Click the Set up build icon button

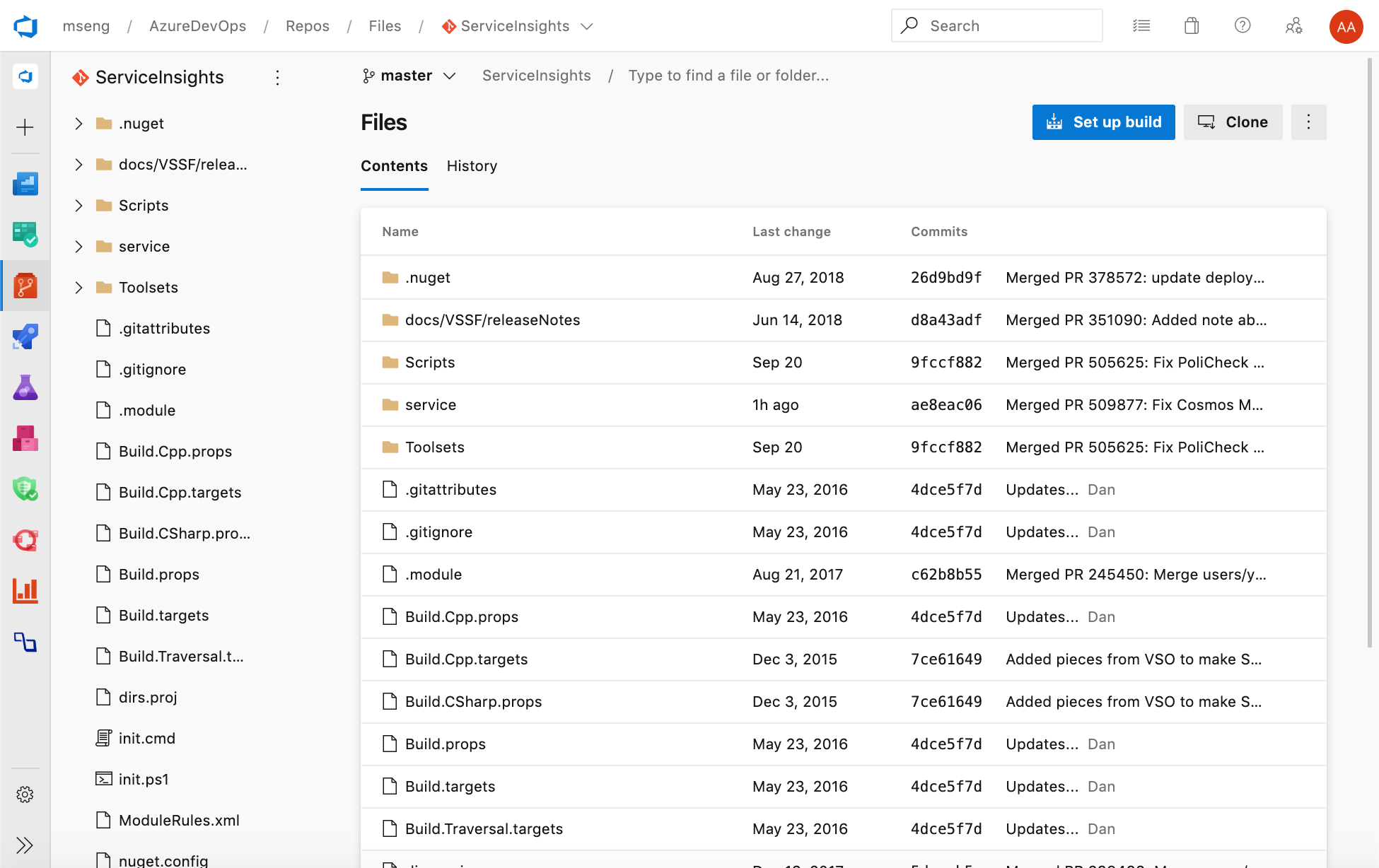point(1056,122)
